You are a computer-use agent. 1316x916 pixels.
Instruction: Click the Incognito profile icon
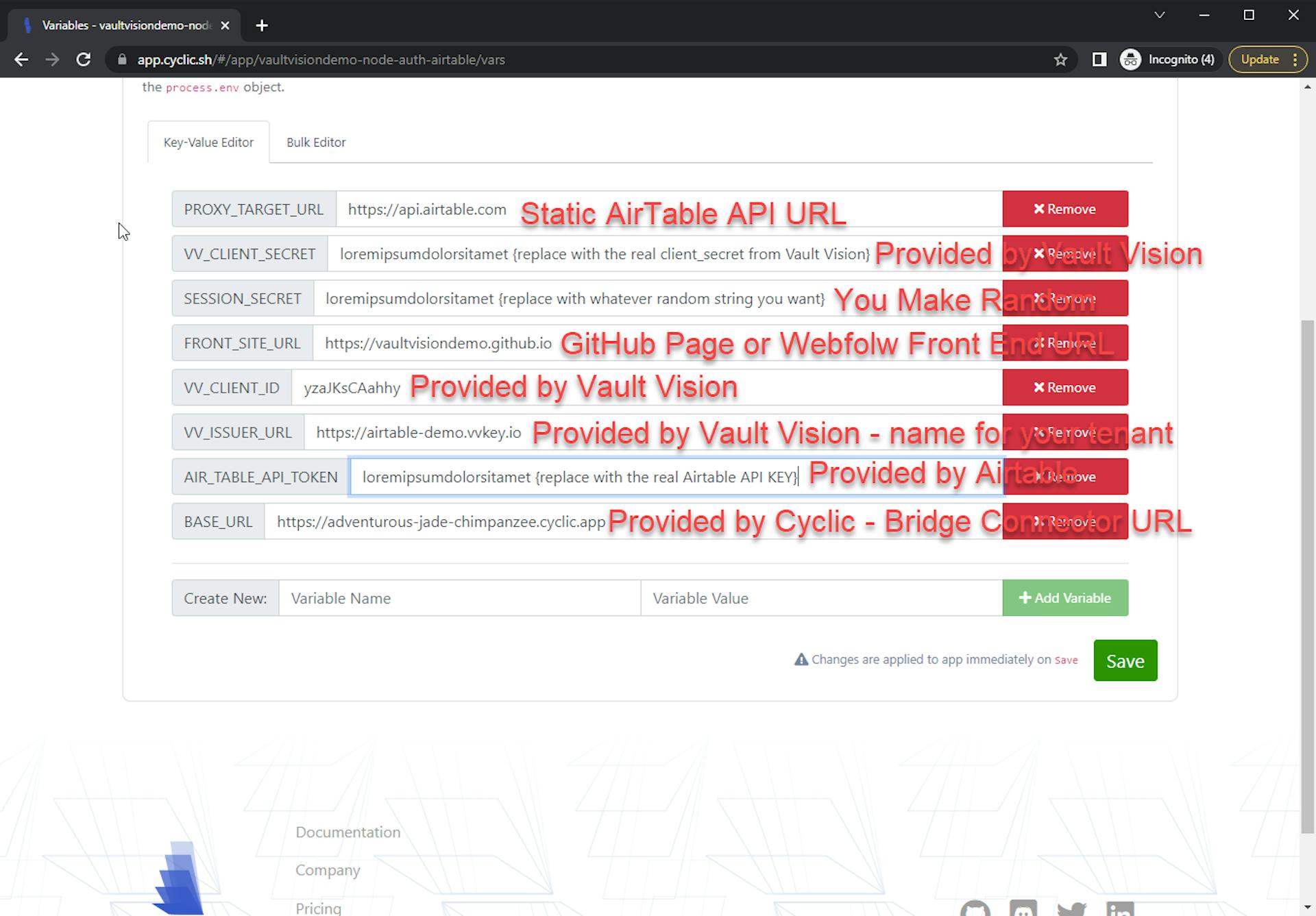[1130, 60]
